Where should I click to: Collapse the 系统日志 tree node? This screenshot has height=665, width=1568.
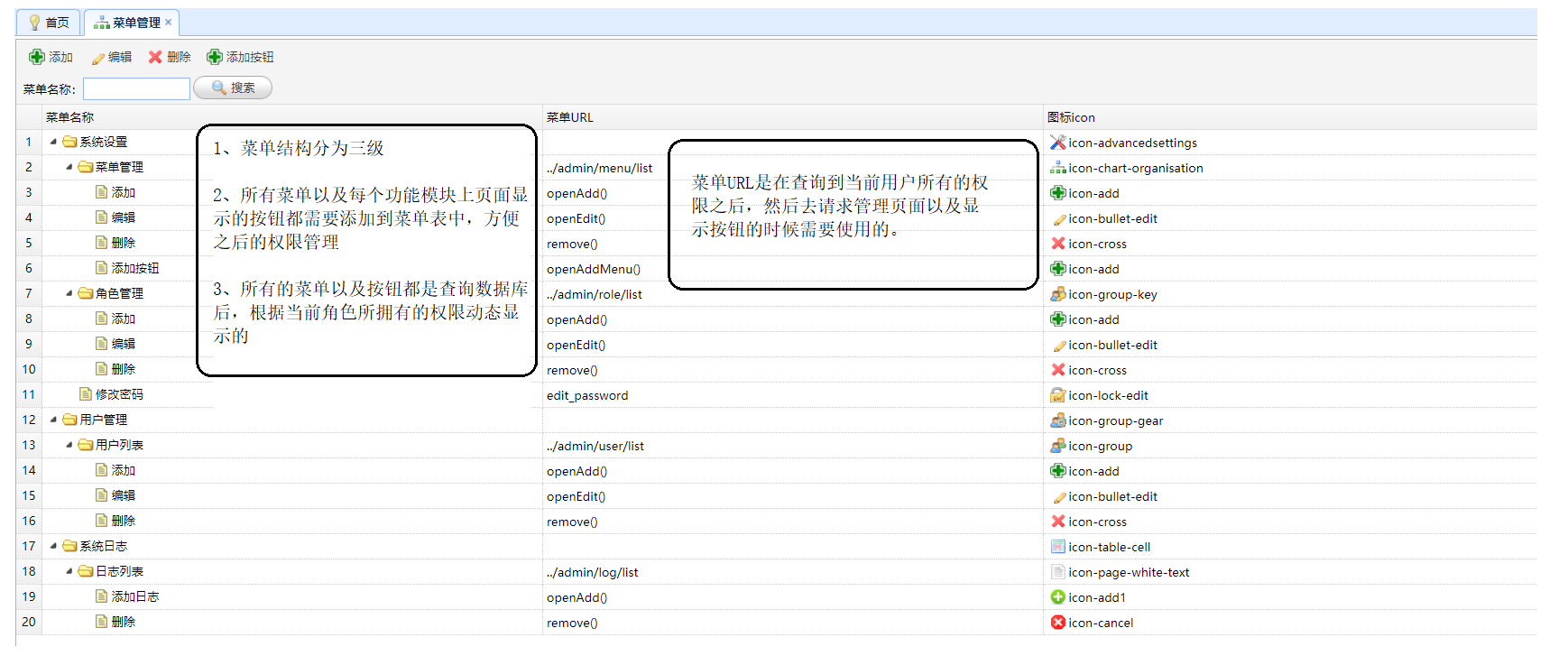click(53, 546)
